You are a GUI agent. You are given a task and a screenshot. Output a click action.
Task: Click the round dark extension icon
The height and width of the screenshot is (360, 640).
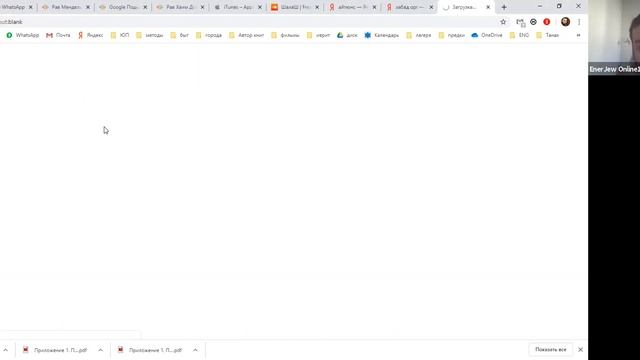point(533,22)
